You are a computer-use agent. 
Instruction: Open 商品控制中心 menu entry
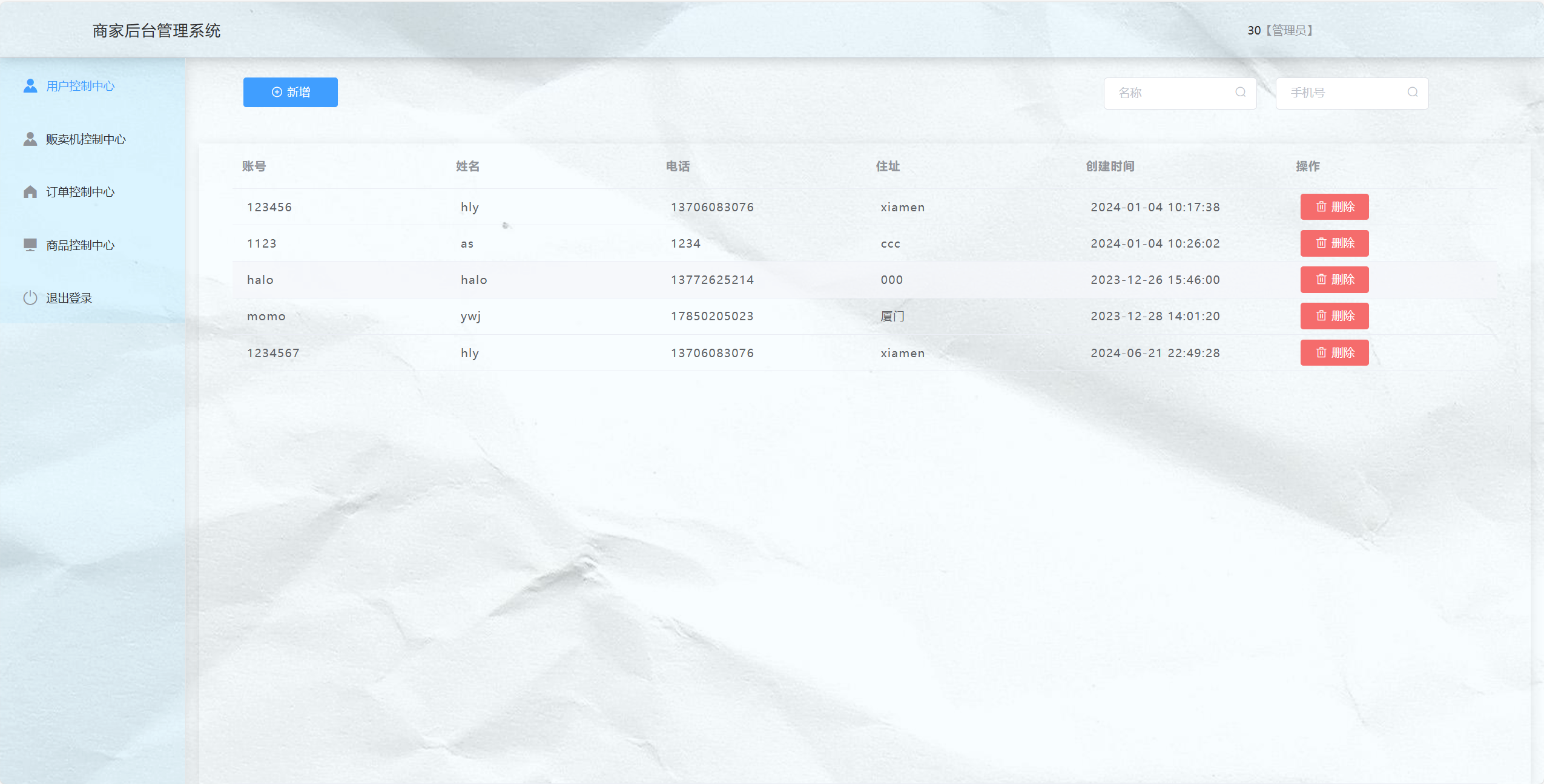(x=80, y=245)
